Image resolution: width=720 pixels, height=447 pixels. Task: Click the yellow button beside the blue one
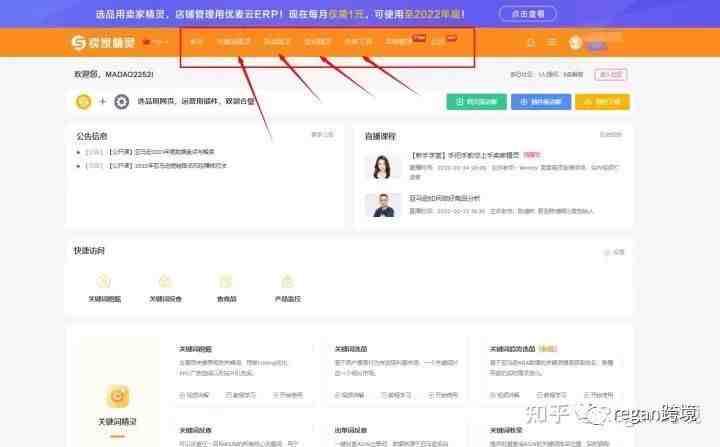tap(602, 102)
